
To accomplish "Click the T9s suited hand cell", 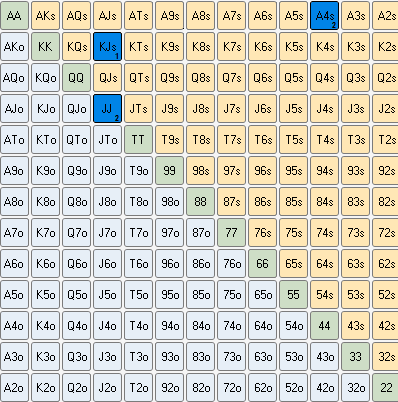I will coord(169,139).
